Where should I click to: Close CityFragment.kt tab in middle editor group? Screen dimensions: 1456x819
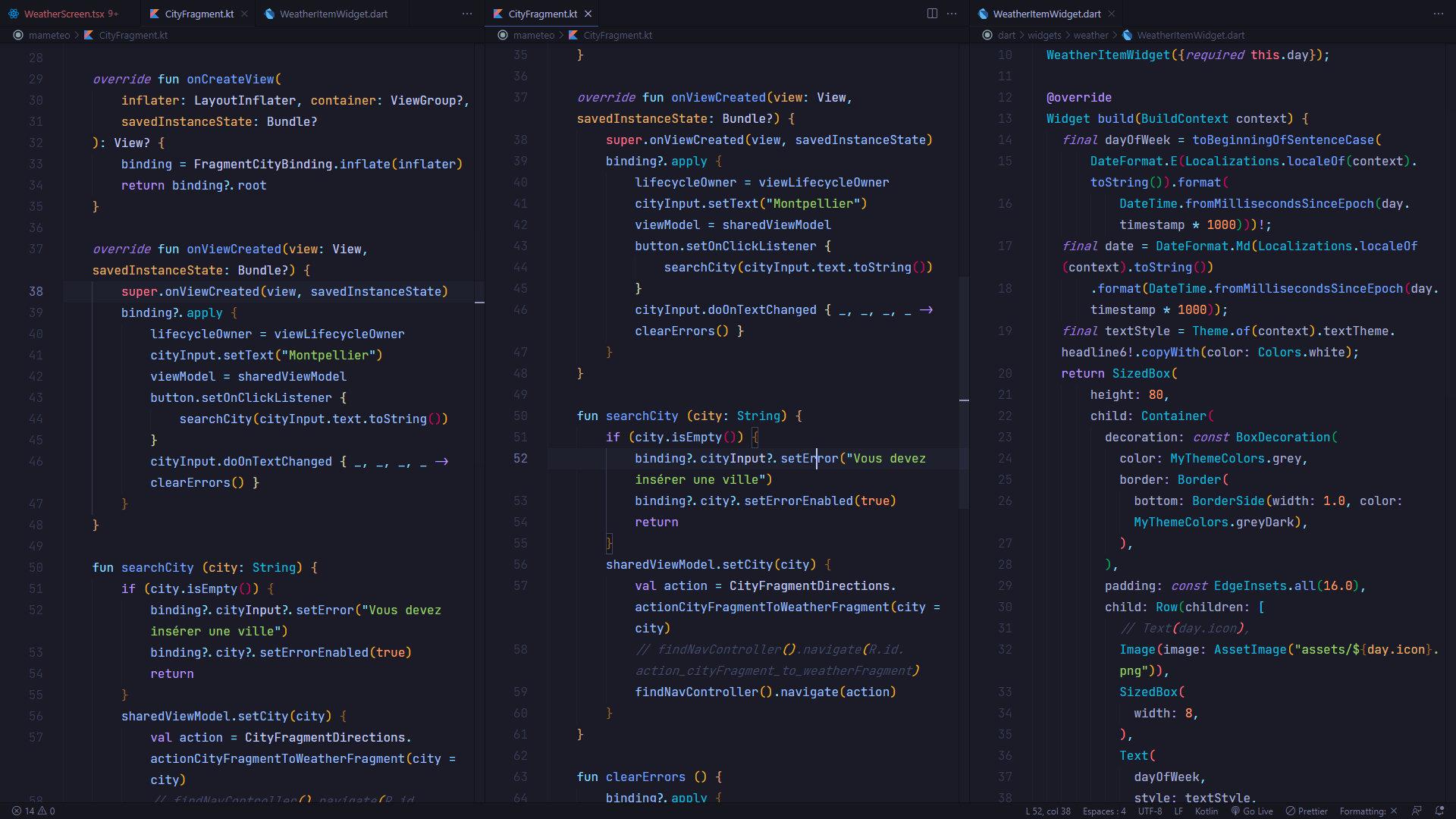[x=588, y=14]
